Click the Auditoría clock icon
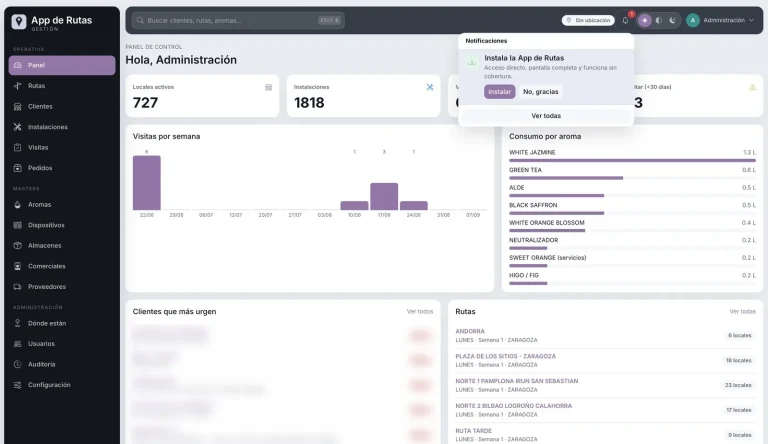The image size is (768, 444). coord(18,365)
